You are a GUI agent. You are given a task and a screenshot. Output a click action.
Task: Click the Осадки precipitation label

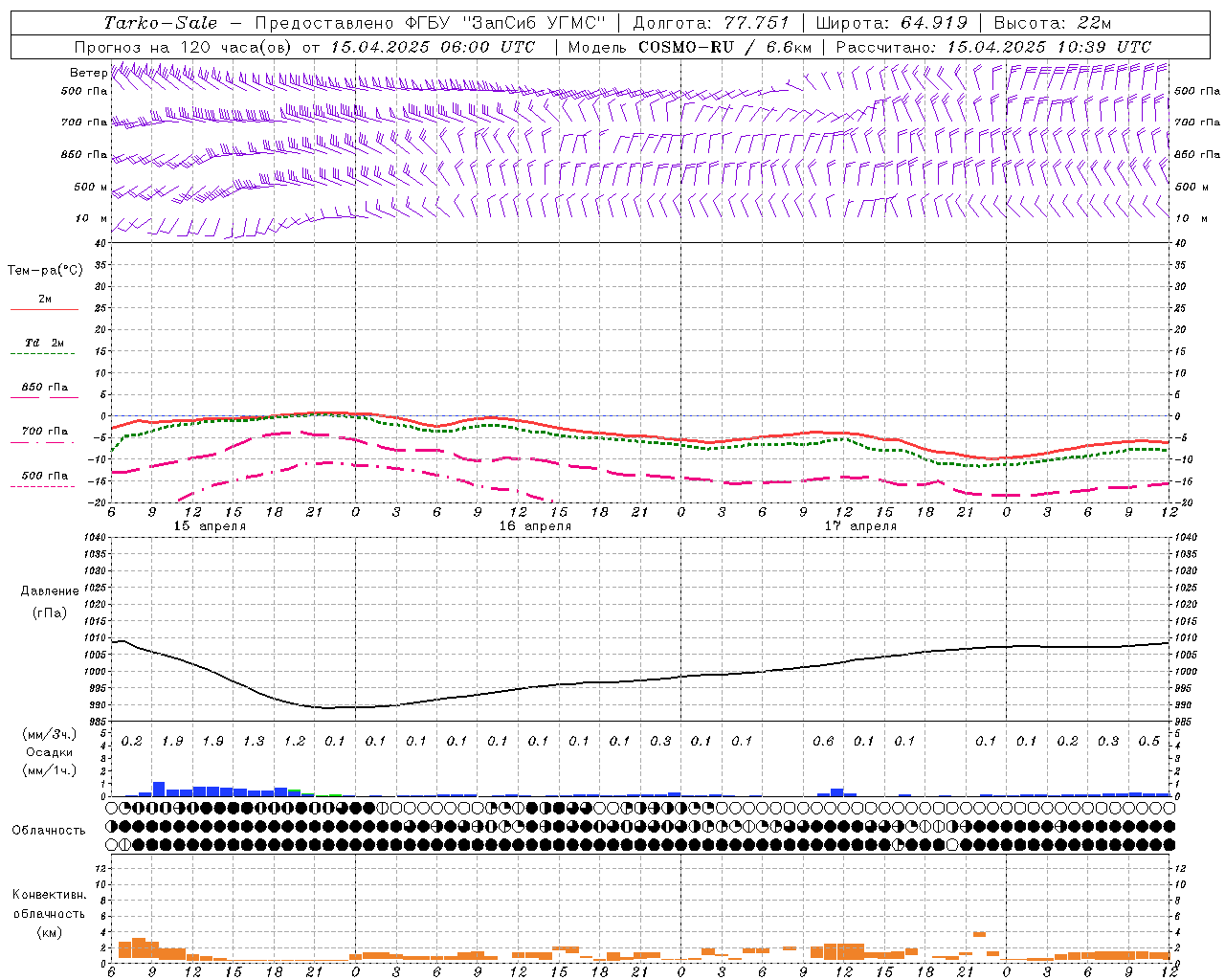tap(50, 752)
